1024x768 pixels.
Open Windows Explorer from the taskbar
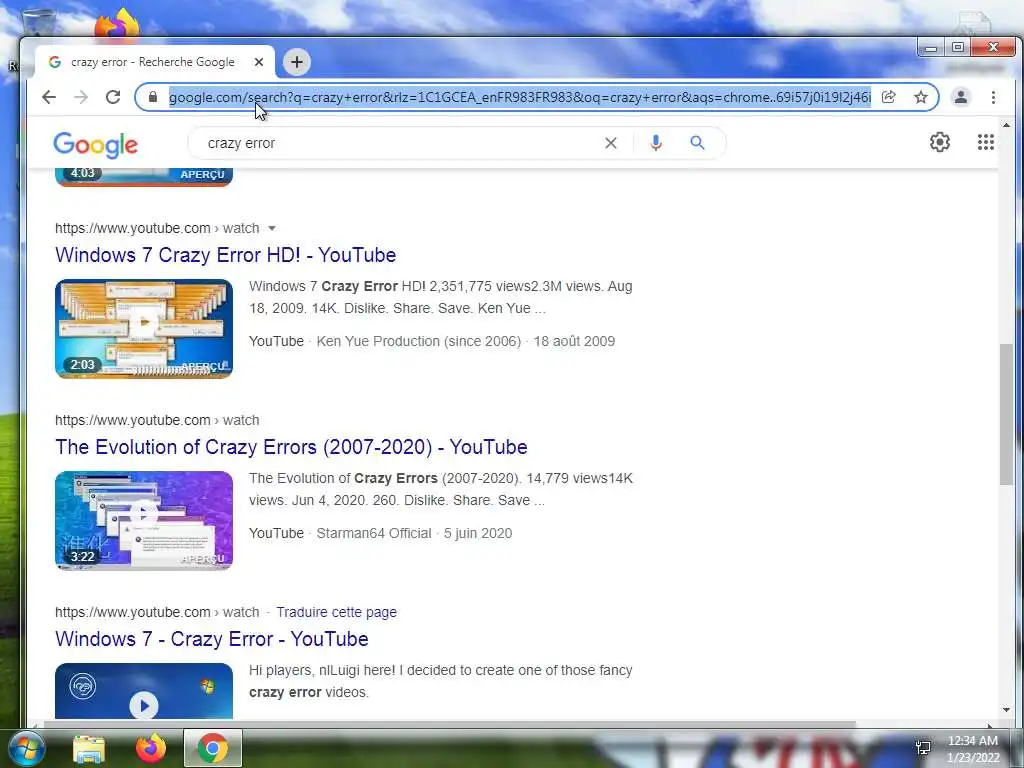pos(89,748)
